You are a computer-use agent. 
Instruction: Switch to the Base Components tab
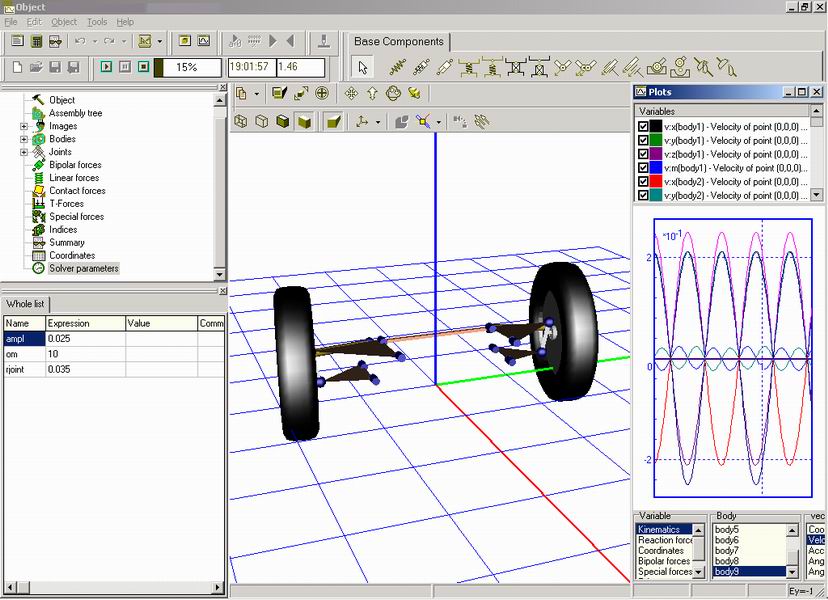pos(399,42)
